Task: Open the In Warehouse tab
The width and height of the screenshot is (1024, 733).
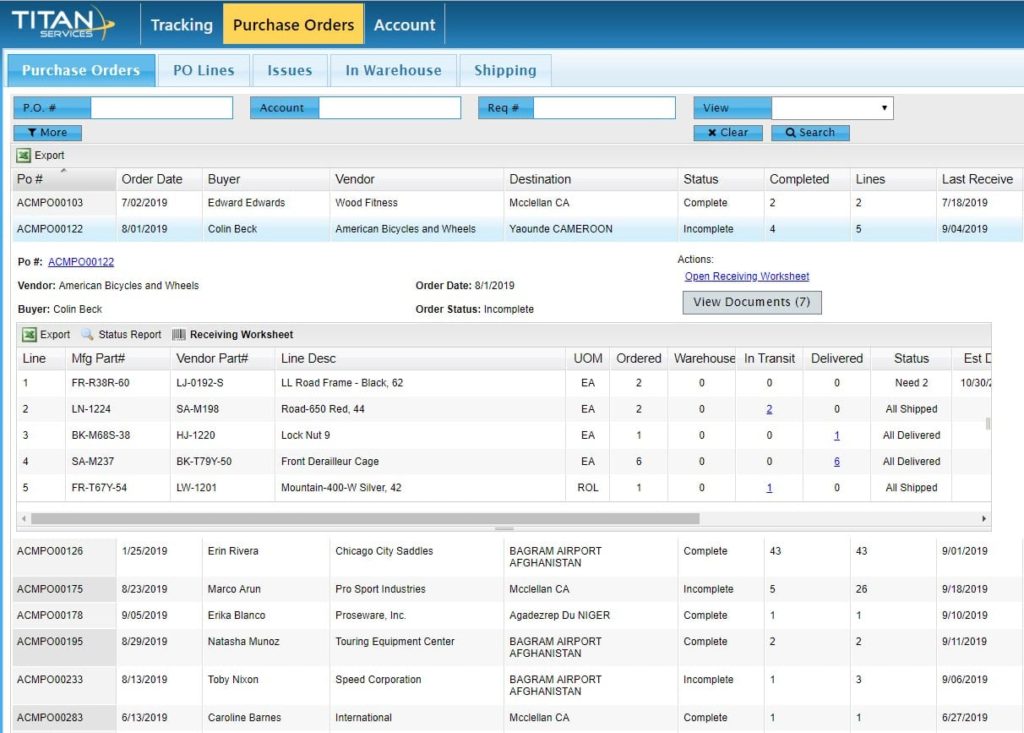Action: point(393,70)
